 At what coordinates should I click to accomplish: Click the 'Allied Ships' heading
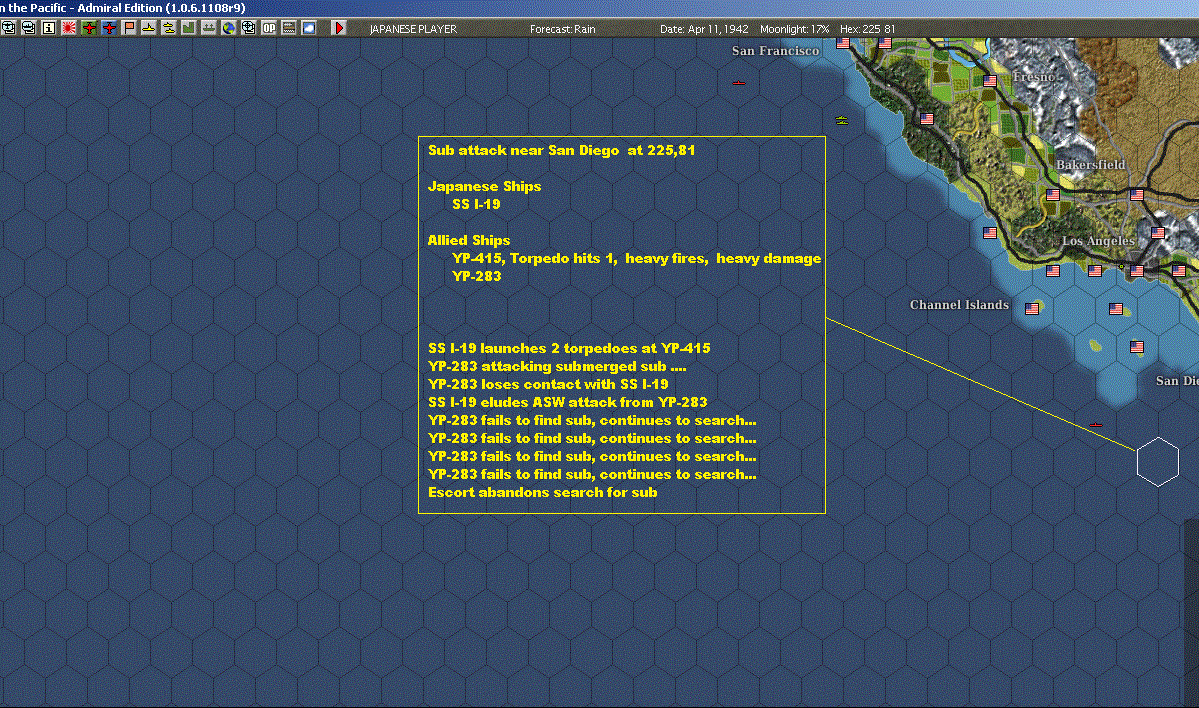[x=469, y=240]
